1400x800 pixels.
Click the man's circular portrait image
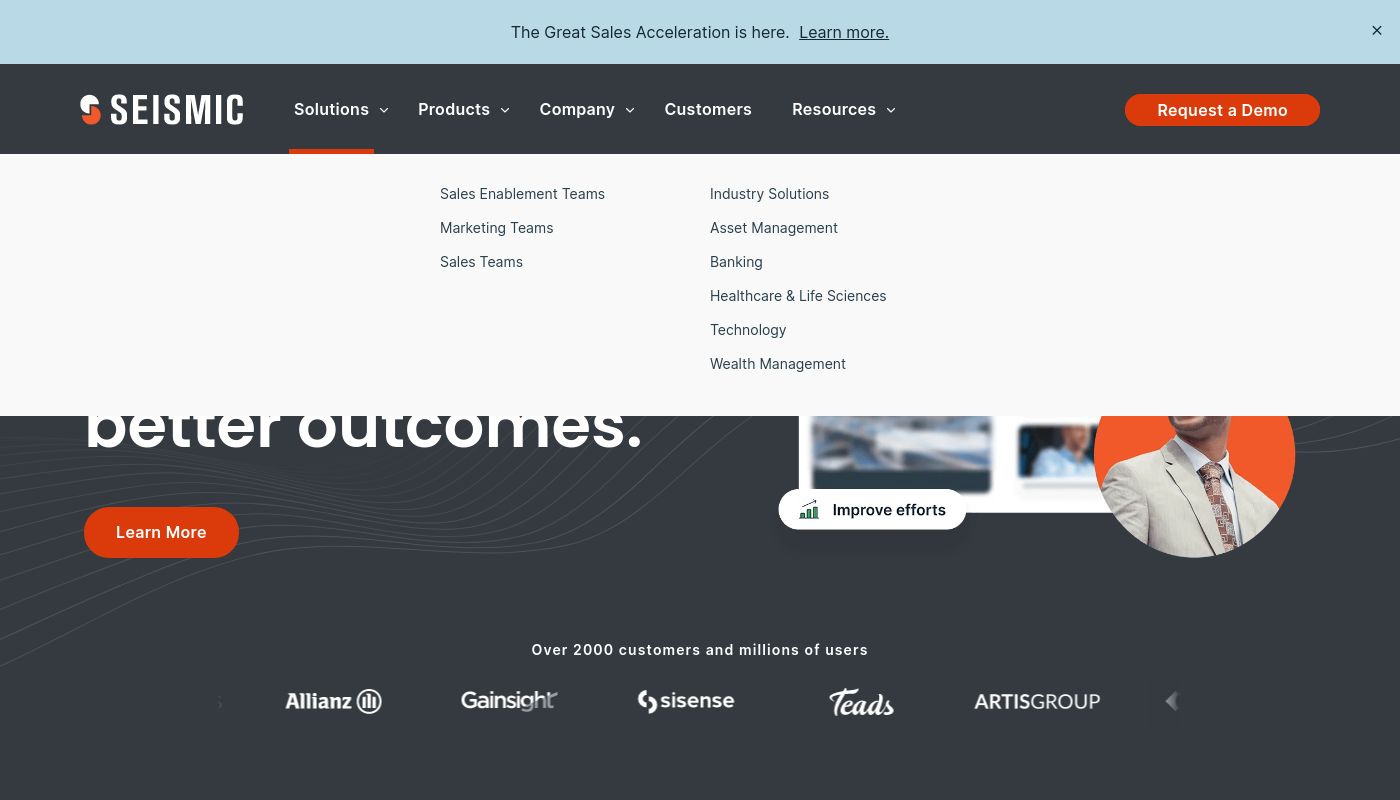(x=1195, y=486)
